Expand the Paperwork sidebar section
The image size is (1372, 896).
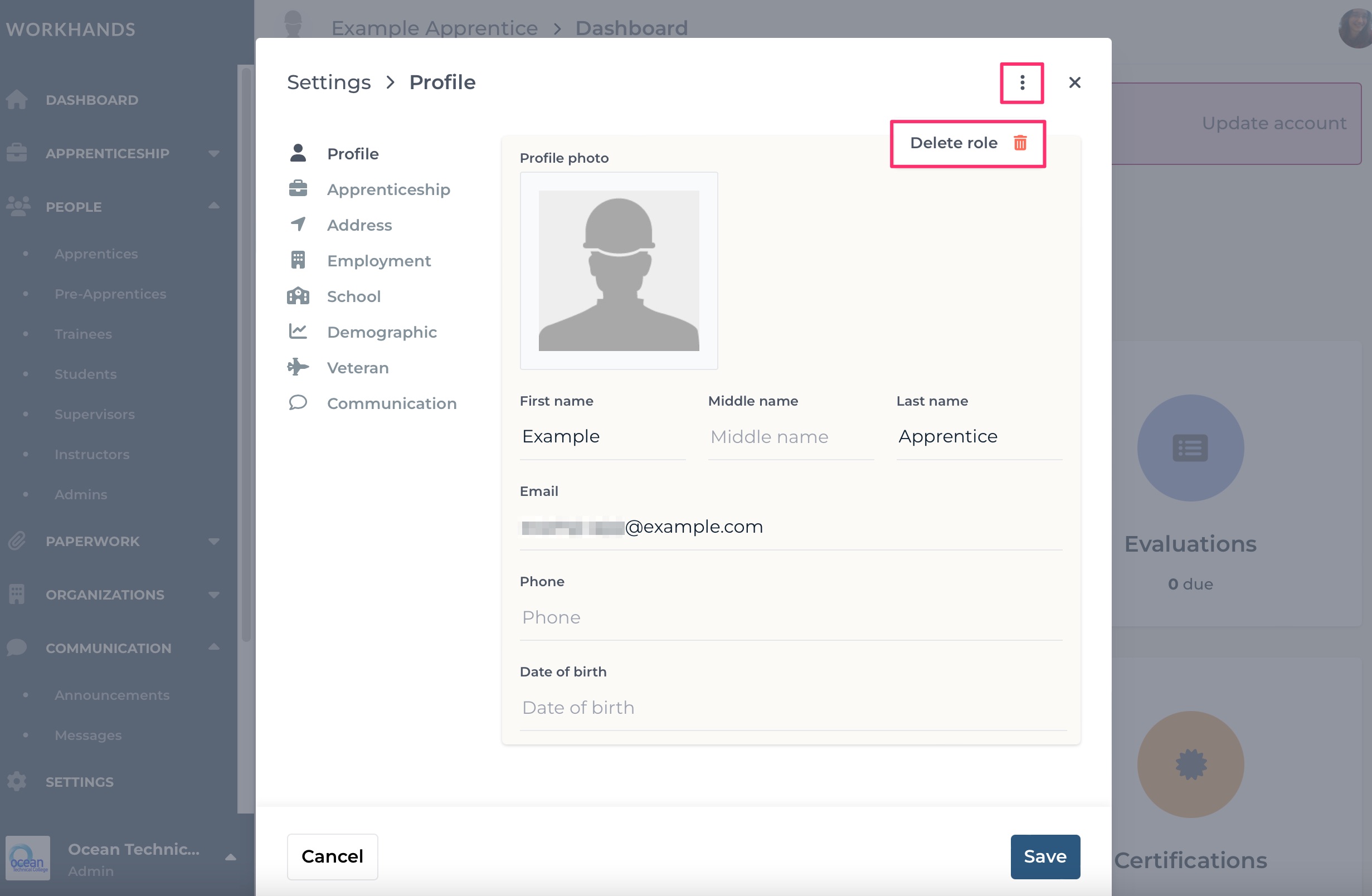point(113,541)
